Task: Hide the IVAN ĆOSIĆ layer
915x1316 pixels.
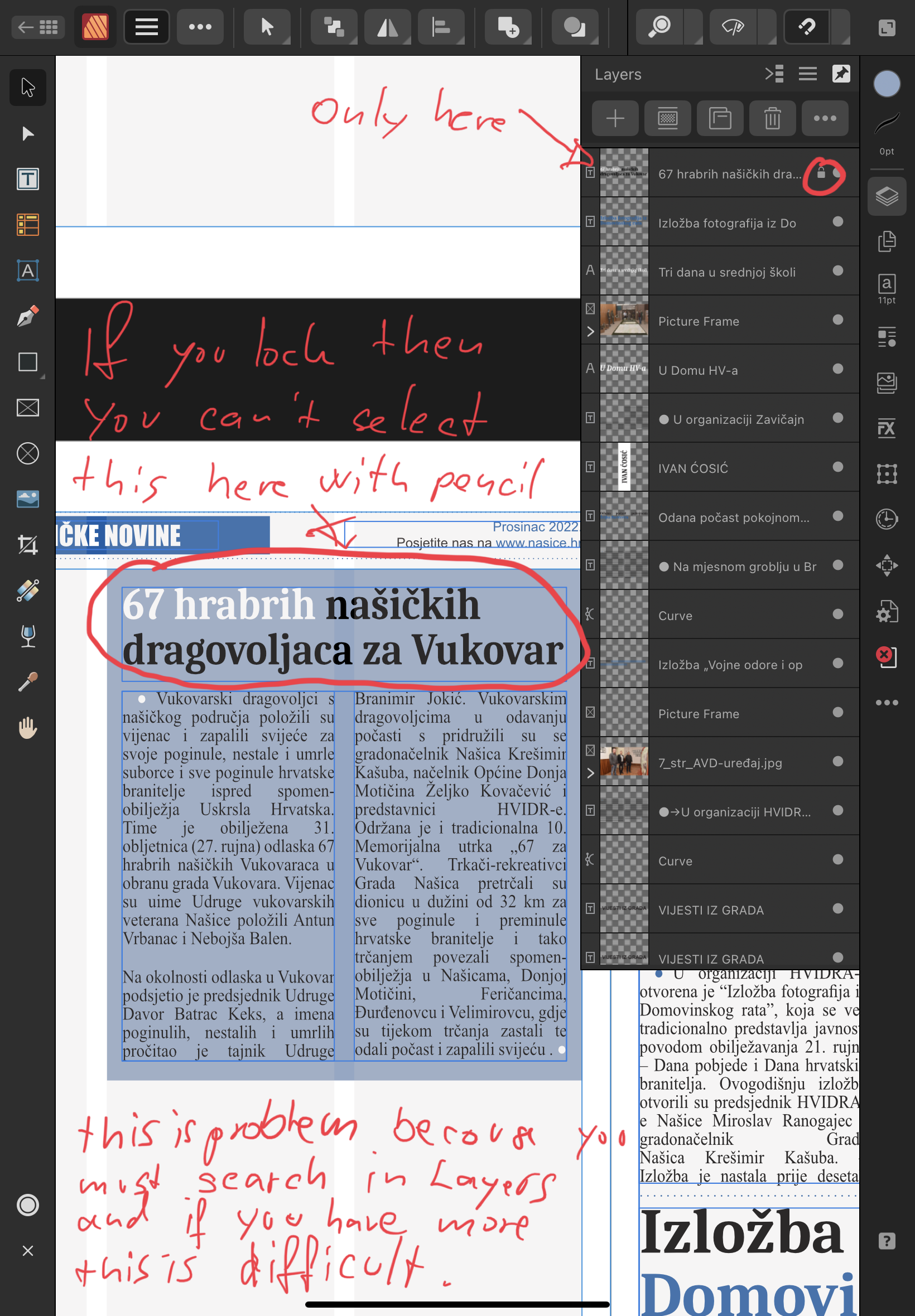Action: click(837, 467)
